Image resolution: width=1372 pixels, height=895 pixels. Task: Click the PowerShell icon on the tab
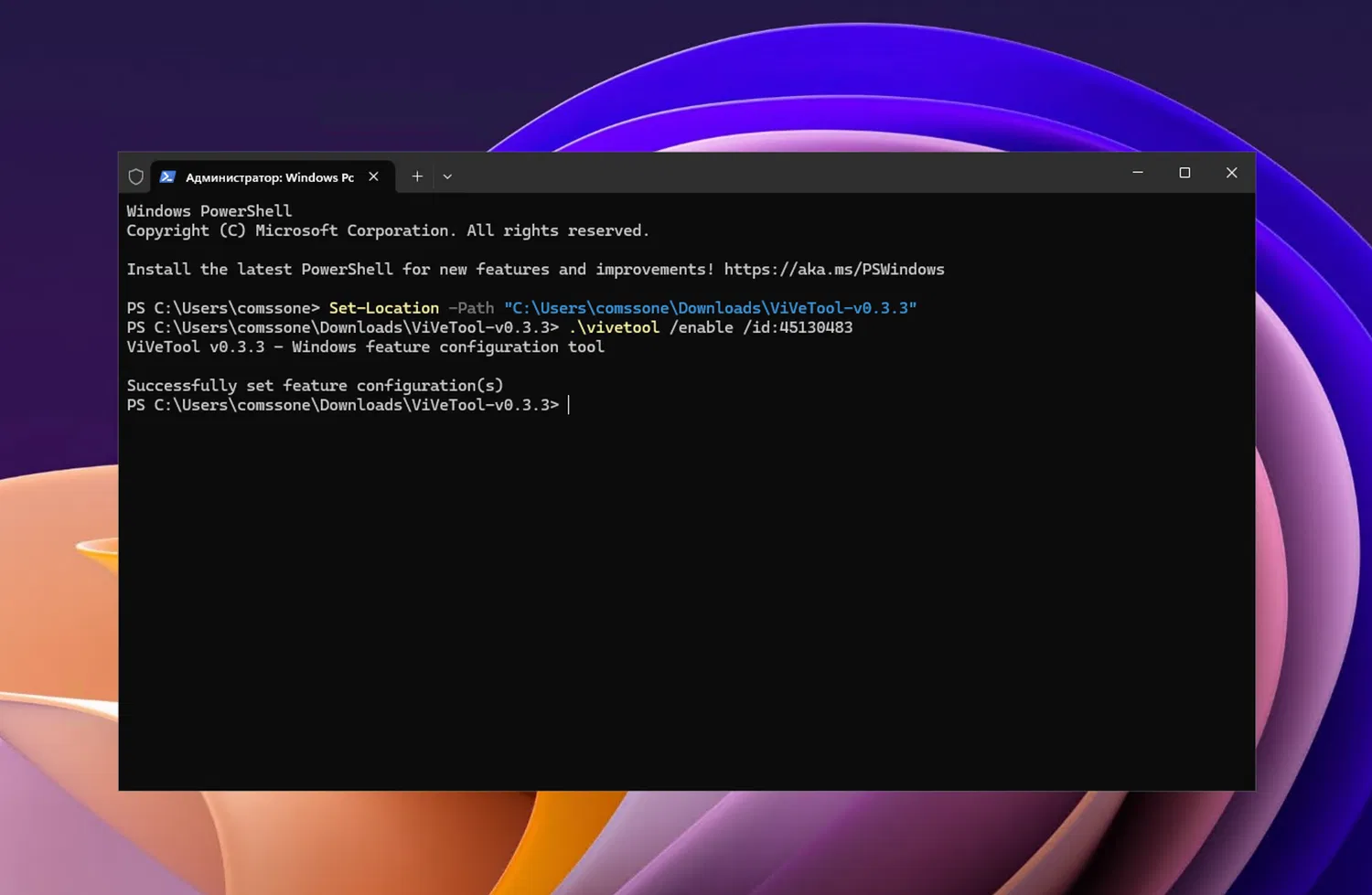[167, 177]
